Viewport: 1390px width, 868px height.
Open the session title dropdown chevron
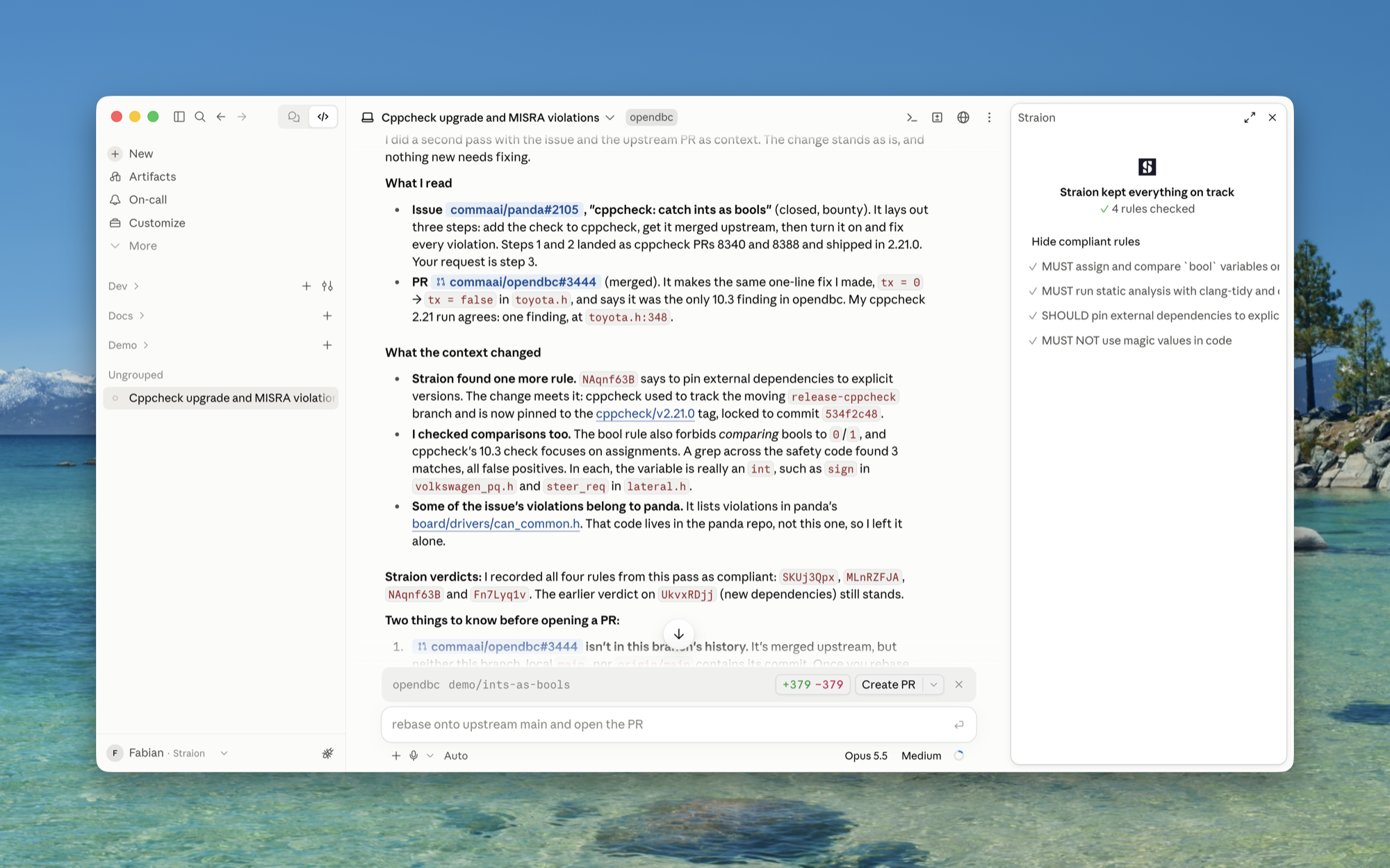pos(610,117)
